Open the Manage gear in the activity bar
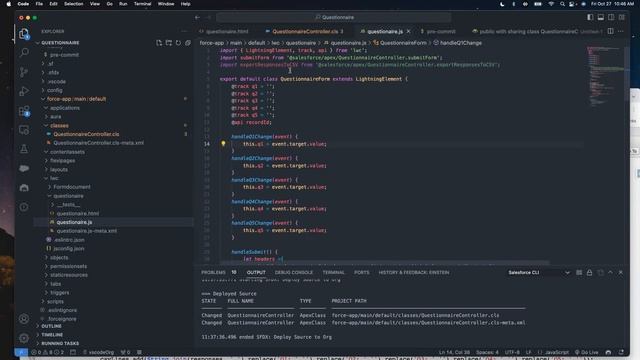This screenshot has height=360, width=640. point(24,338)
